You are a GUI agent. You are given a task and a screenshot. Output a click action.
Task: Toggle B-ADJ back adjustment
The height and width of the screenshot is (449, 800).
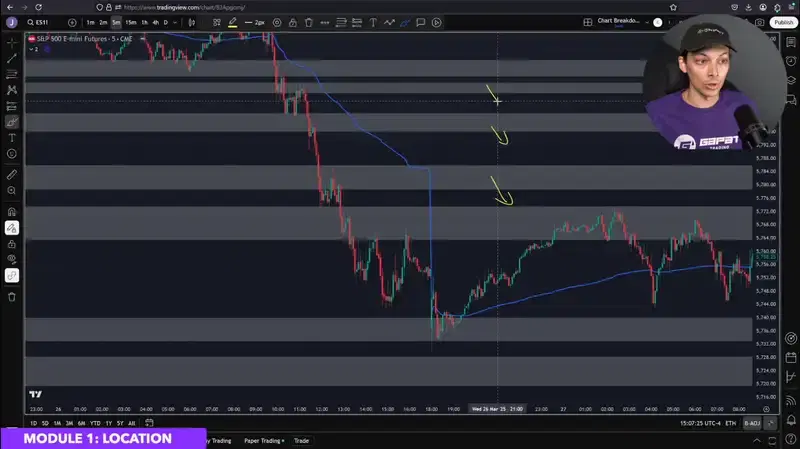click(752, 423)
